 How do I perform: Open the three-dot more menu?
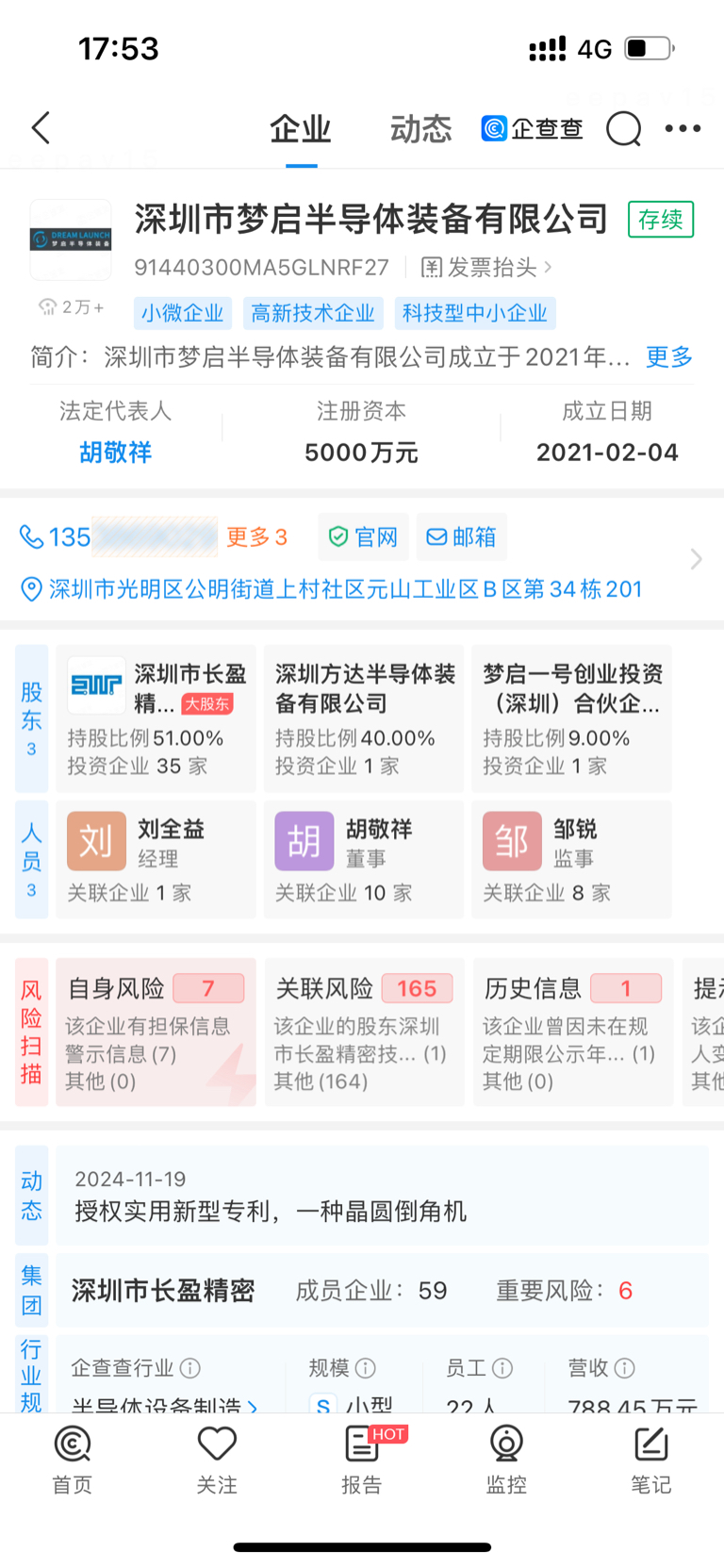(683, 128)
